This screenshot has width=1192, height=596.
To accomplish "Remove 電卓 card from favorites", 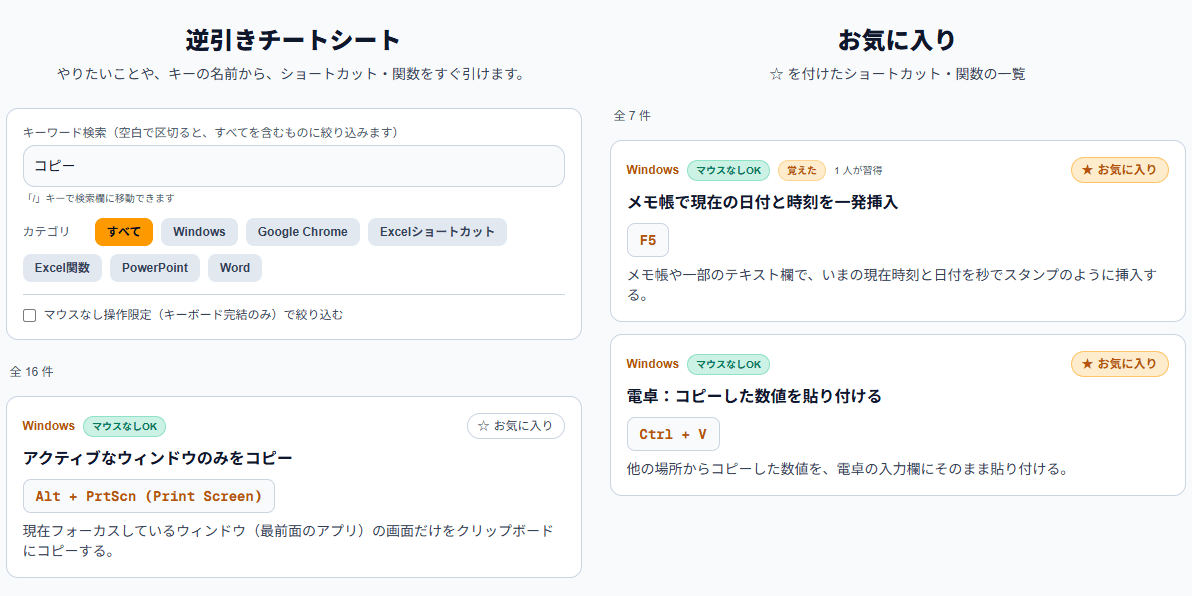I will [x=1119, y=363].
